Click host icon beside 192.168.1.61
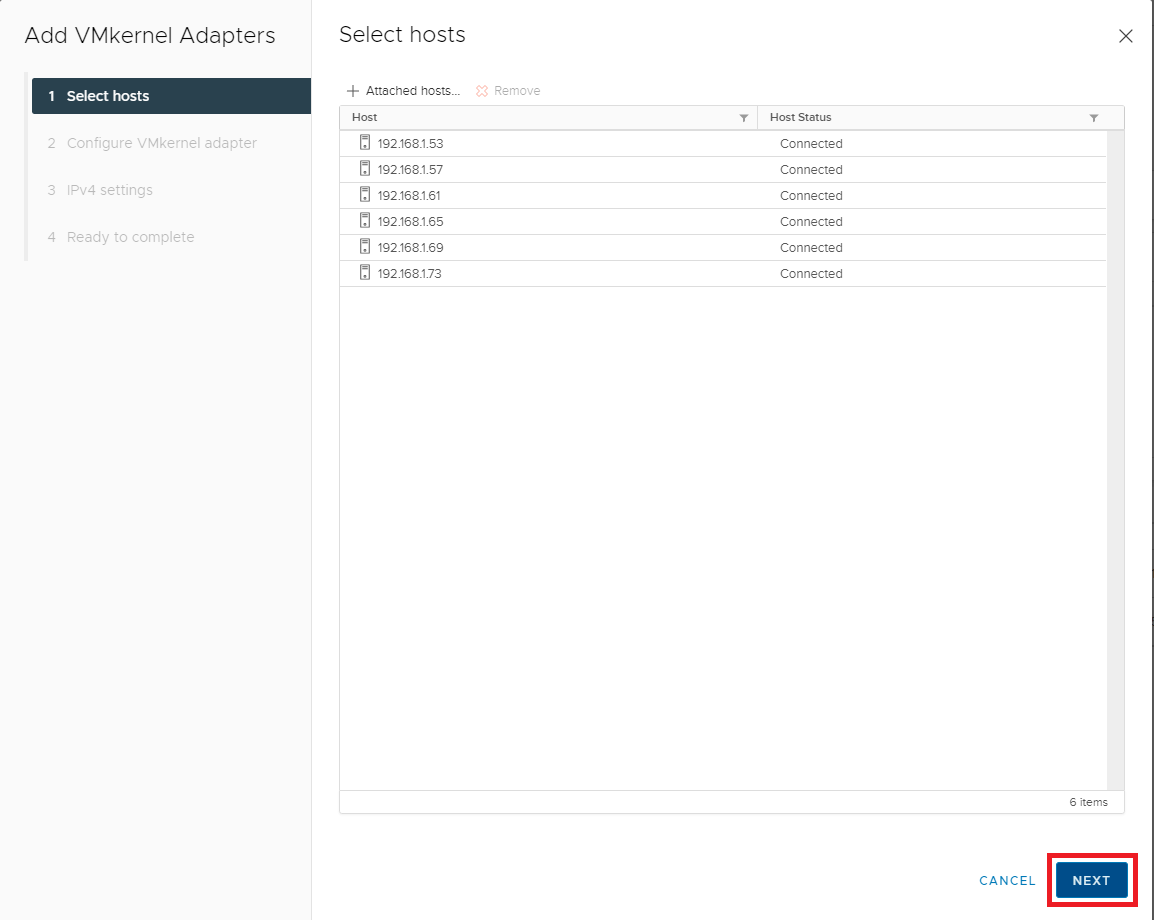The width and height of the screenshot is (1154, 920). click(x=365, y=195)
